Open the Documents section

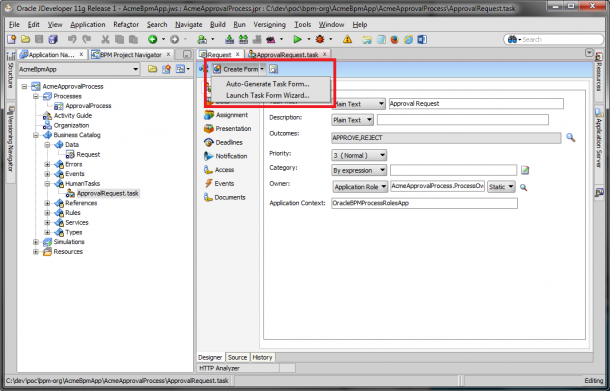225,197
